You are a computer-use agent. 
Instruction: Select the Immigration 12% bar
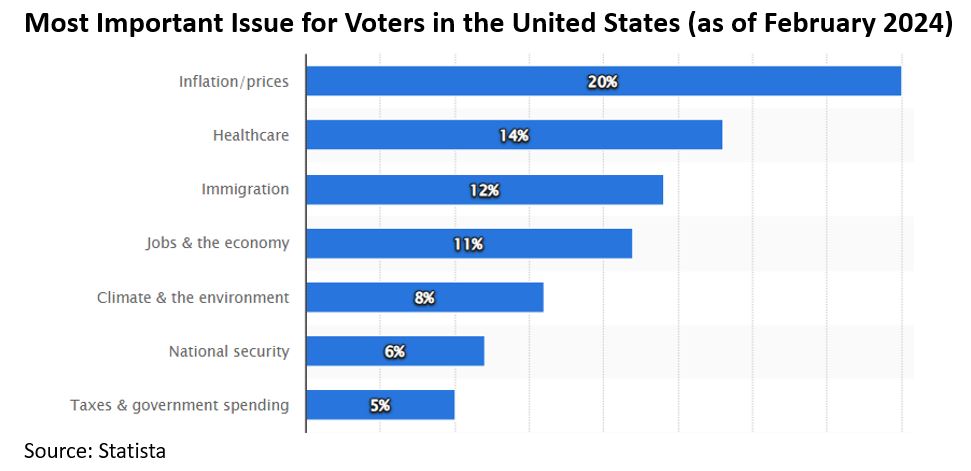pyautogui.click(x=485, y=189)
